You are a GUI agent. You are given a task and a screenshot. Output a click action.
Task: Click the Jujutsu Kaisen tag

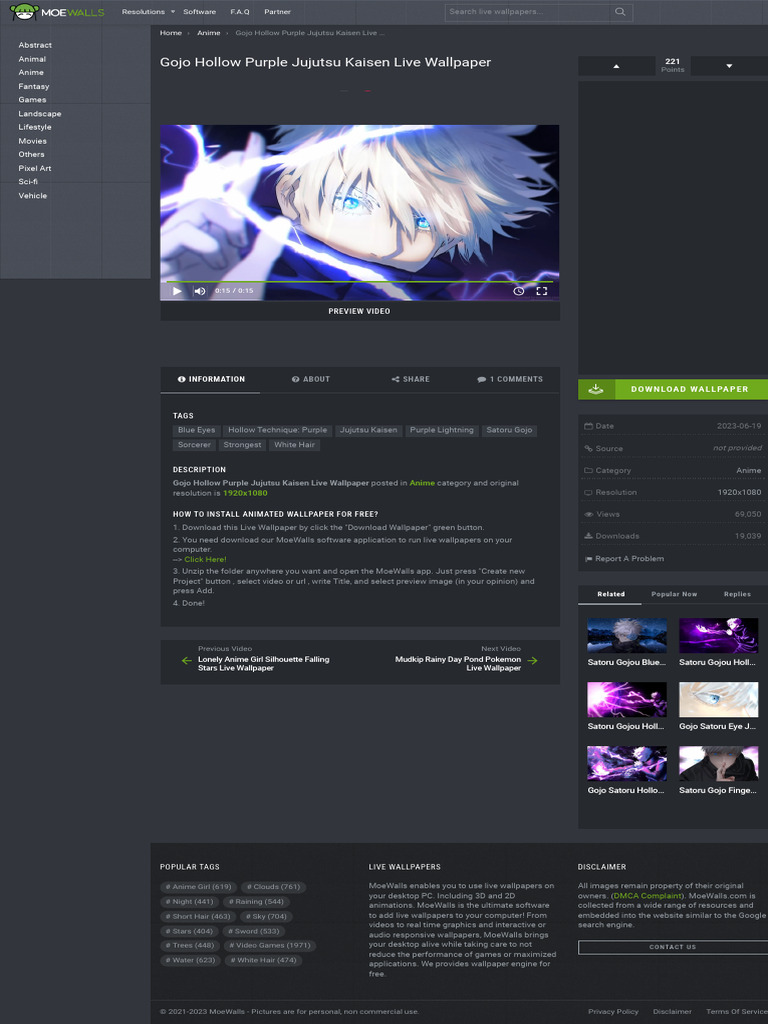368,430
